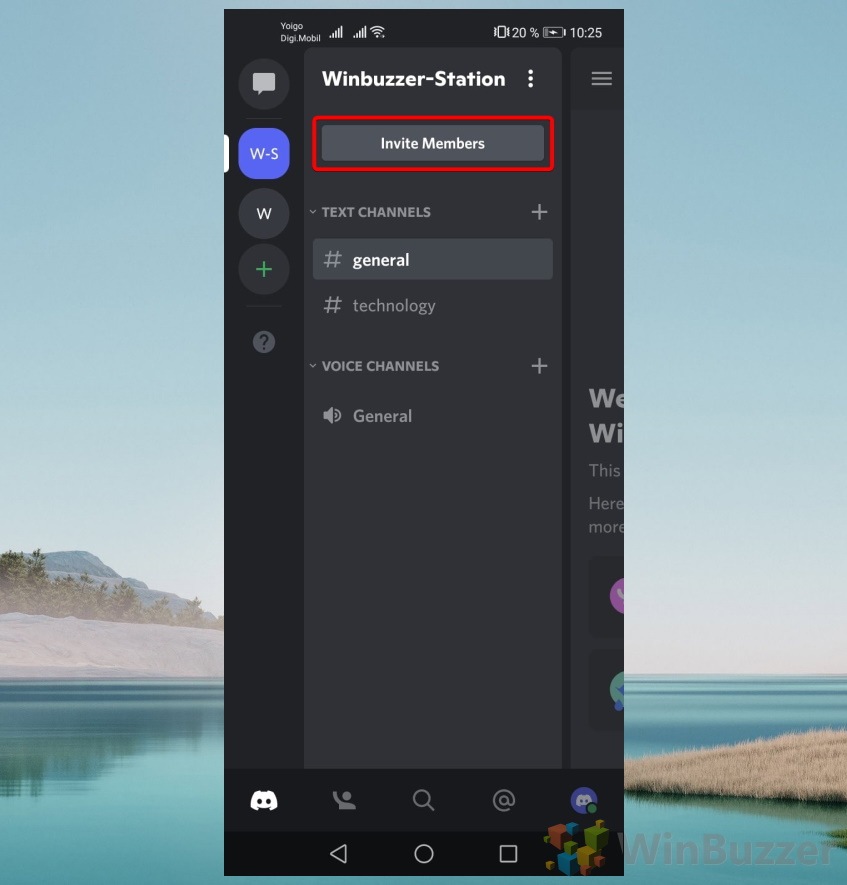Open user profile avatar tab
847x885 pixels.
pyautogui.click(x=583, y=800)
